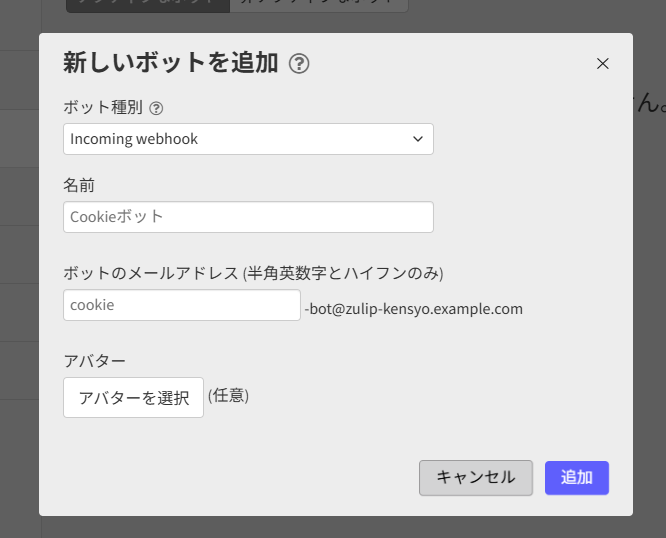Open the help icon next to ボット種別
The image size is (666, 538).
(x=156, y=108)
